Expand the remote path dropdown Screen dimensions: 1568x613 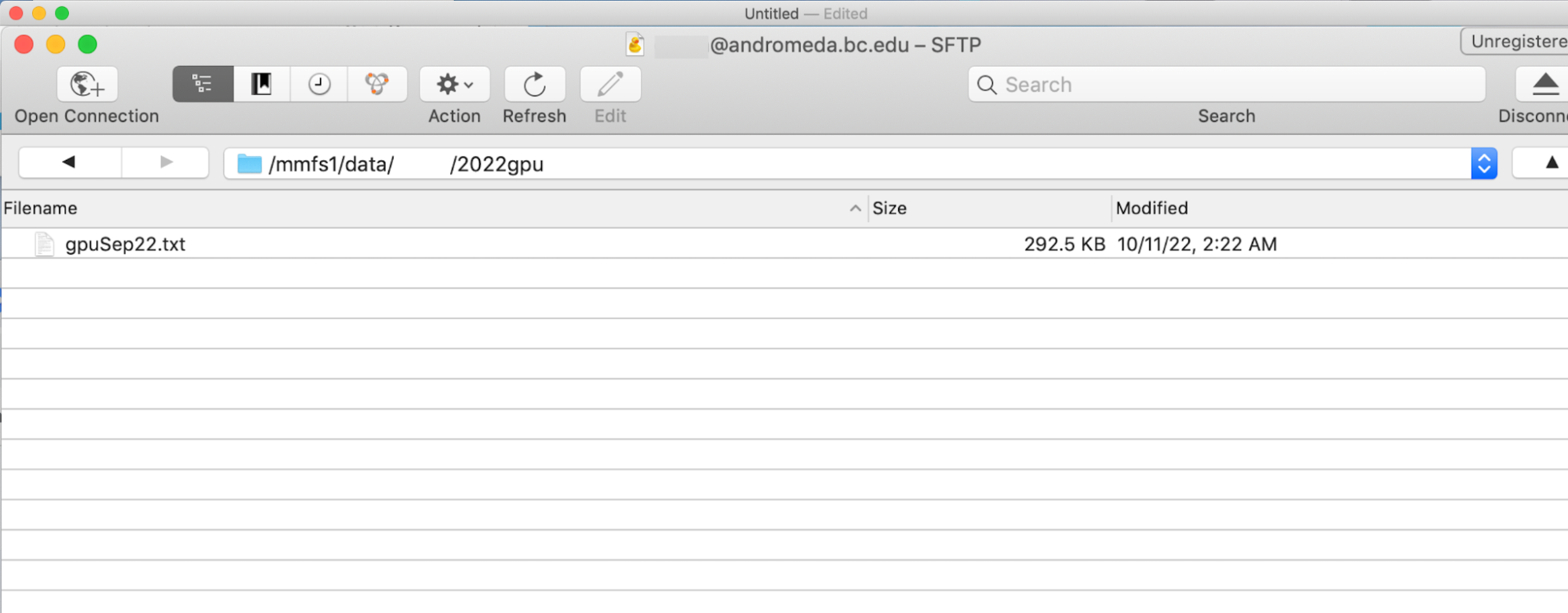[1483, 163]
